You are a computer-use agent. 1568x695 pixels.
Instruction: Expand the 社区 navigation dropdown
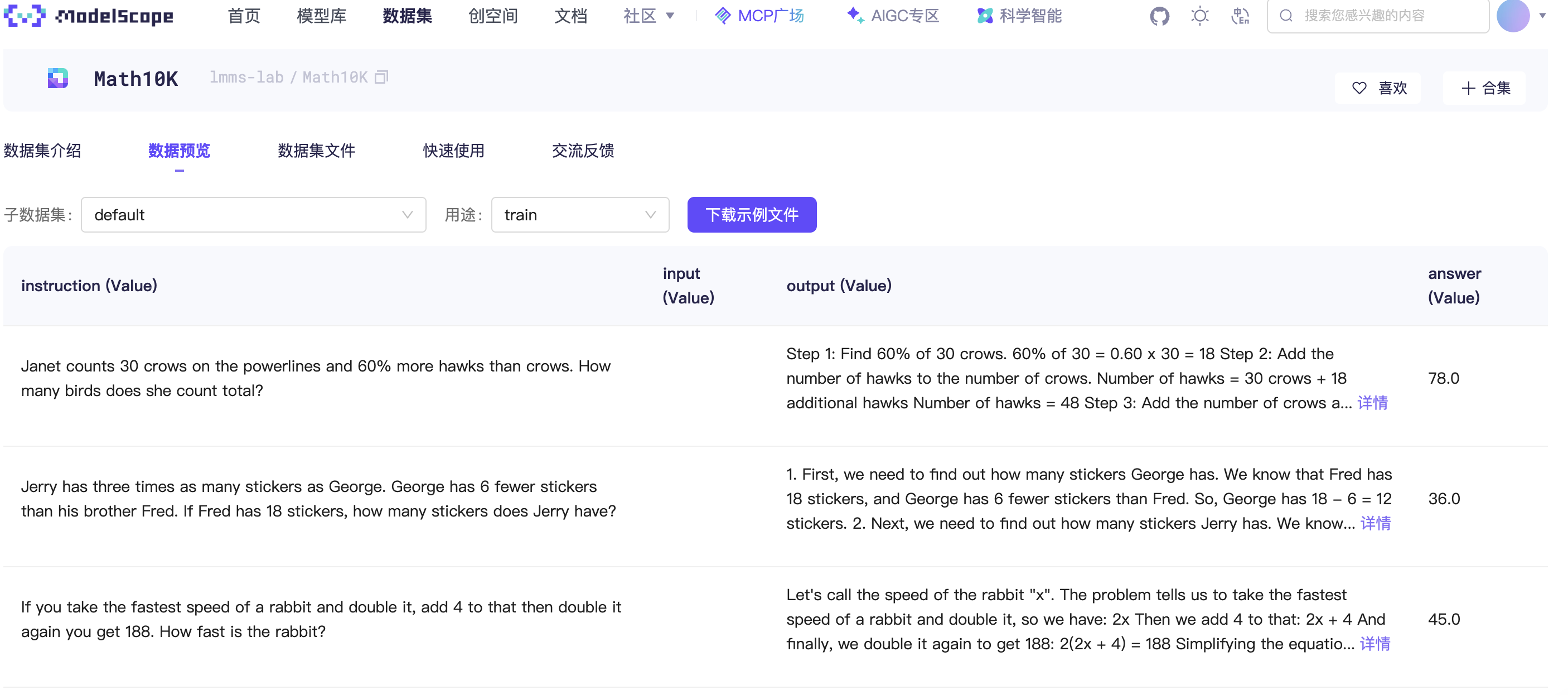coord(649,16)
